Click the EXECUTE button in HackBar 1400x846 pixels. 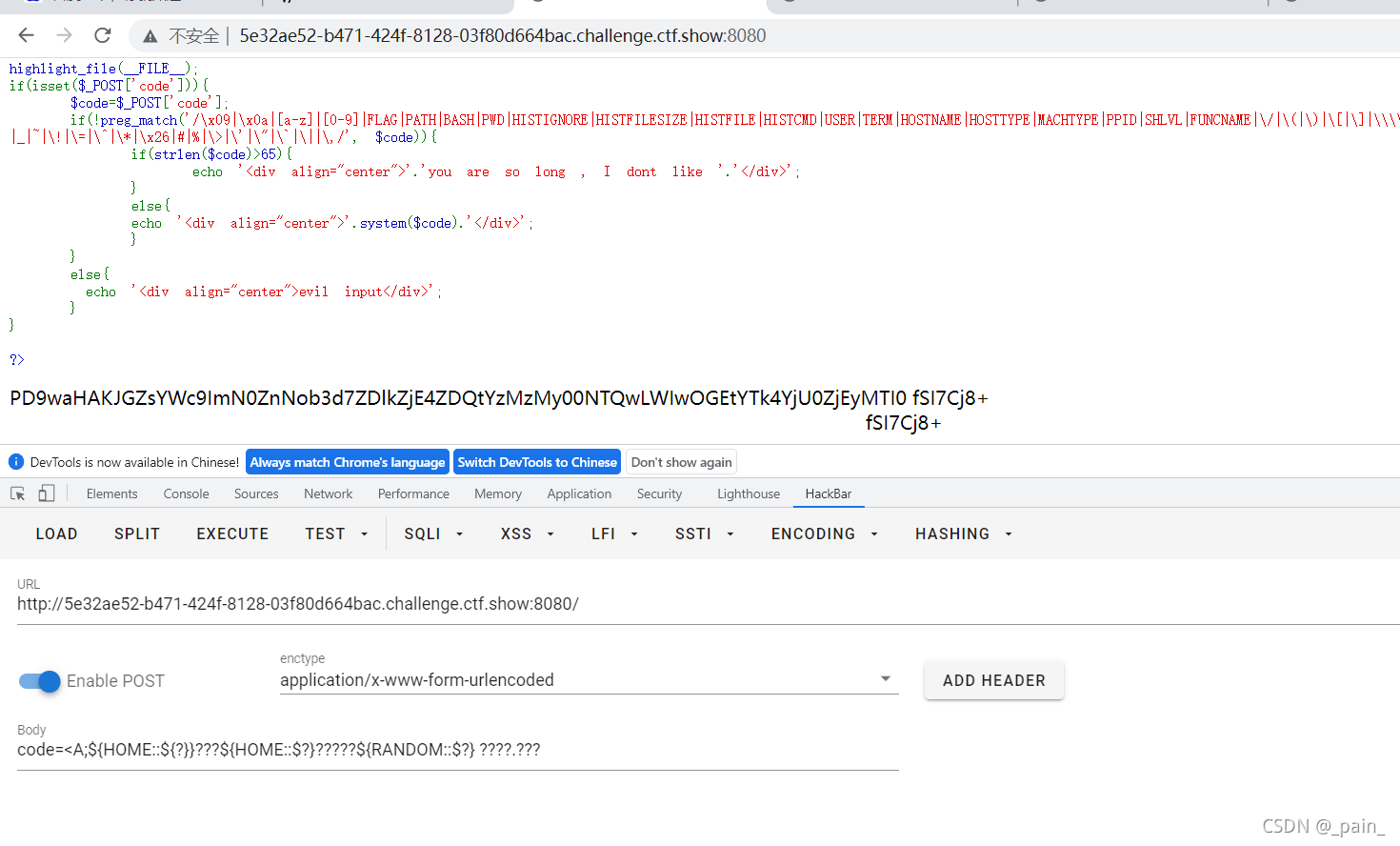click(232, 534)
